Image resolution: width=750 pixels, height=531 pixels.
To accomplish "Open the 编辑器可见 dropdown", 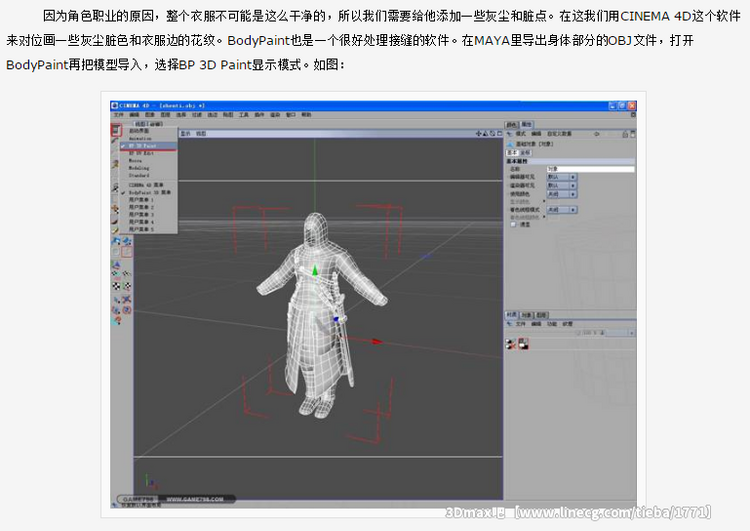I will pyautogui.click(x=562, y=177).
